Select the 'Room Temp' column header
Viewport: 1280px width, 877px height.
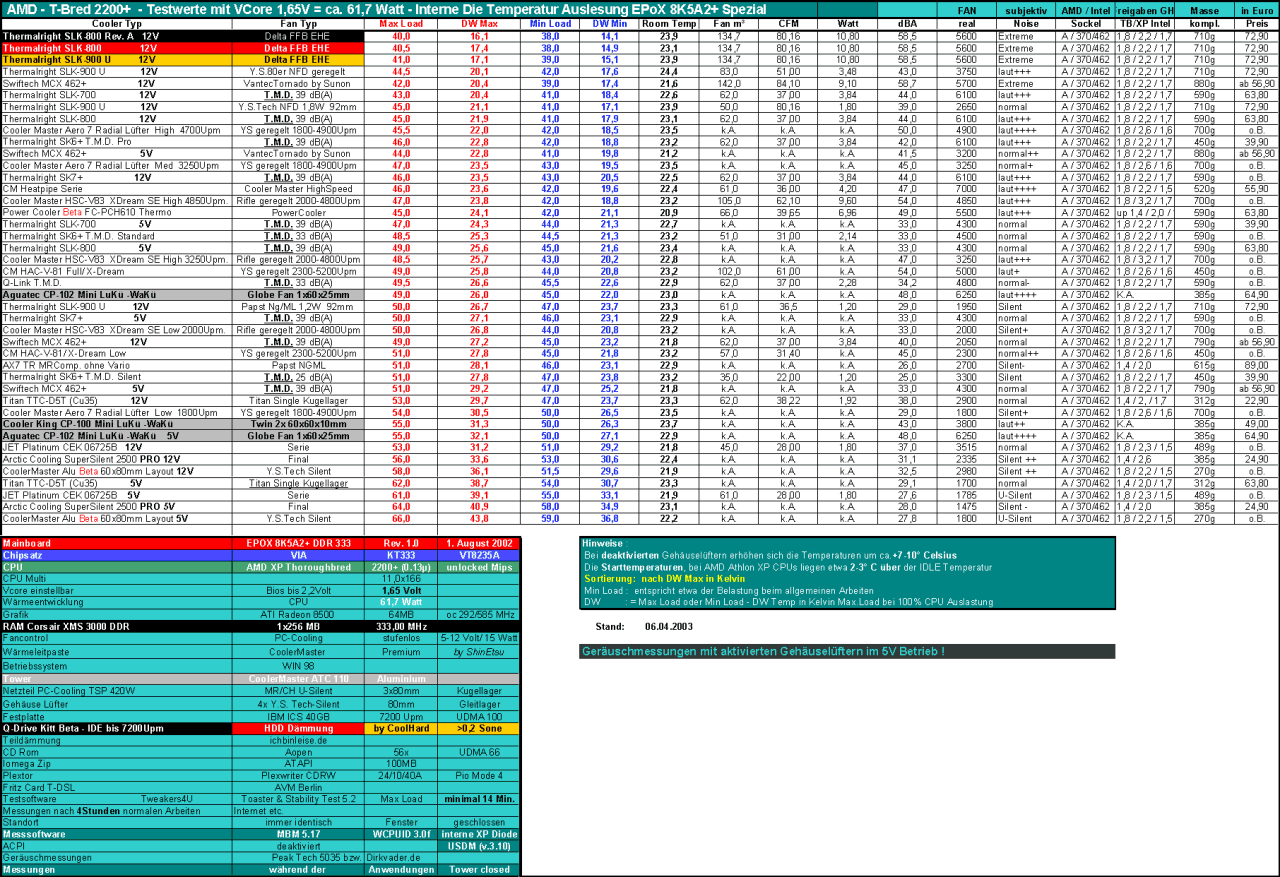pyautogui.click(x=669, y=23)
